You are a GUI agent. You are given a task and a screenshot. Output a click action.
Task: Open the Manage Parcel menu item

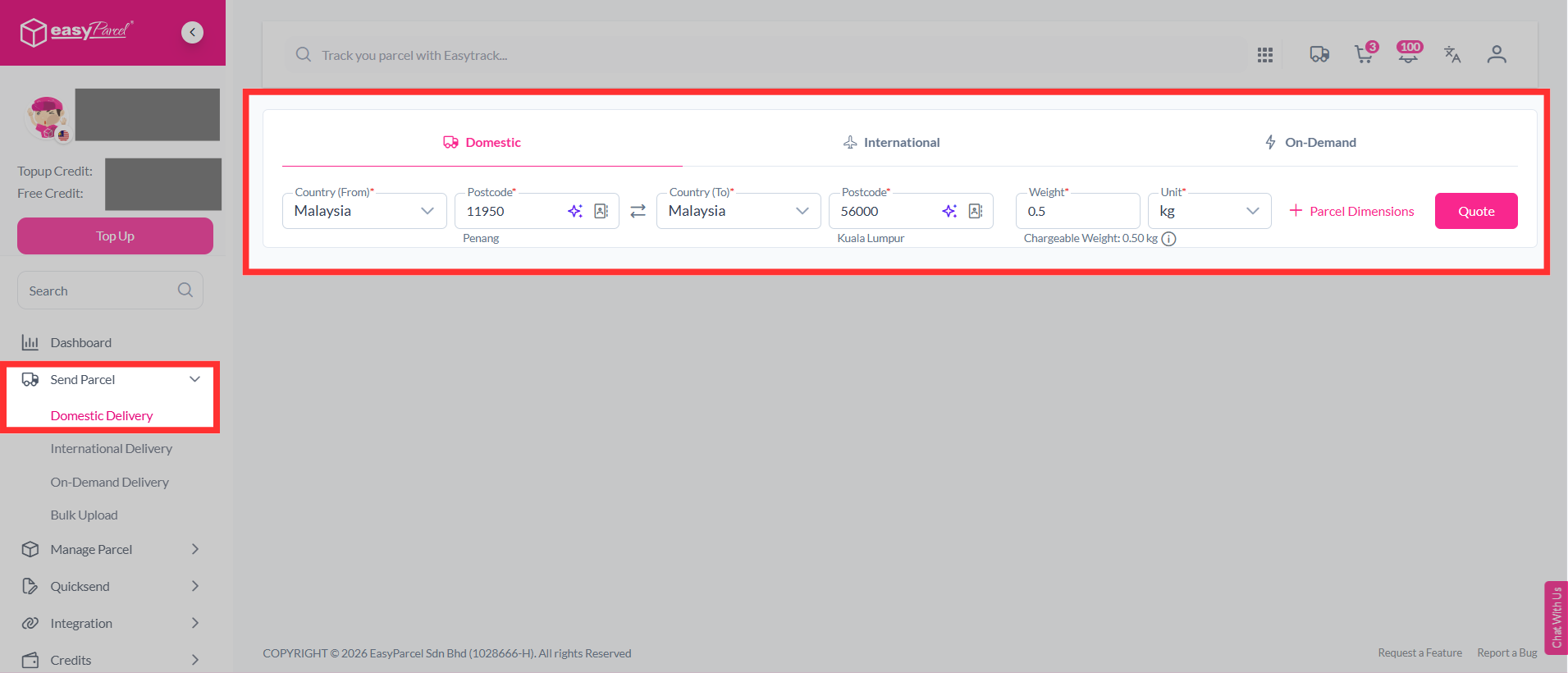pyautogui.click(x=91, y=549)
